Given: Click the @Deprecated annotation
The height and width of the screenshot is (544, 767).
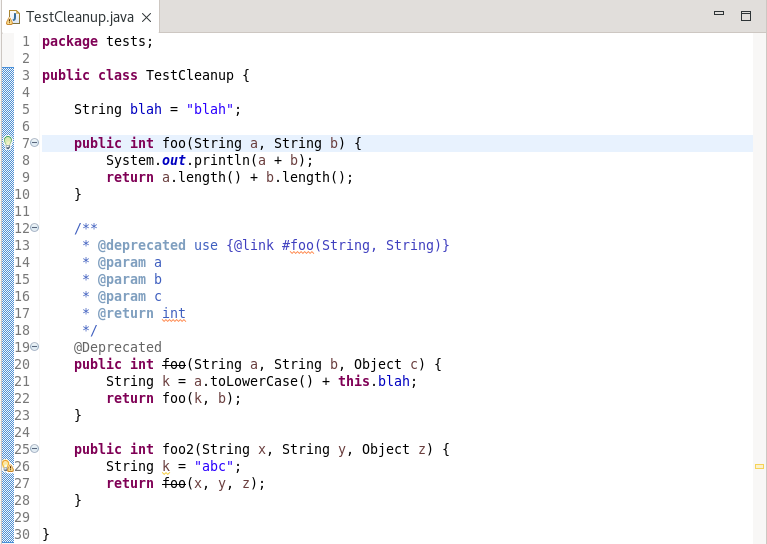Looking at the screenshot, I should 117,347.
